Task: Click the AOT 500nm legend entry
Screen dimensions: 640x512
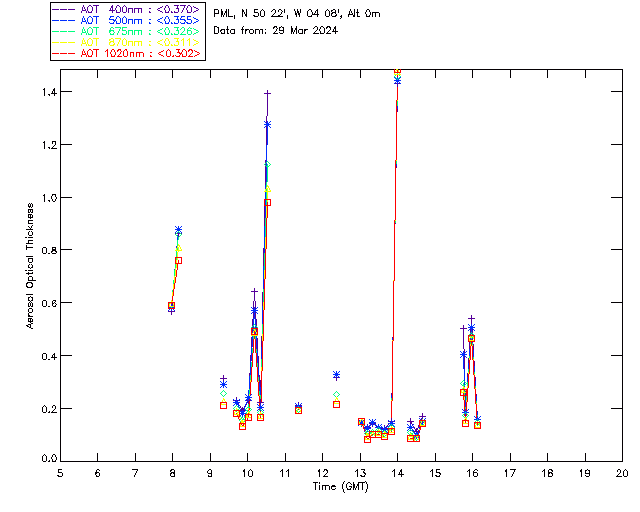Action: [x=126, y=20]
